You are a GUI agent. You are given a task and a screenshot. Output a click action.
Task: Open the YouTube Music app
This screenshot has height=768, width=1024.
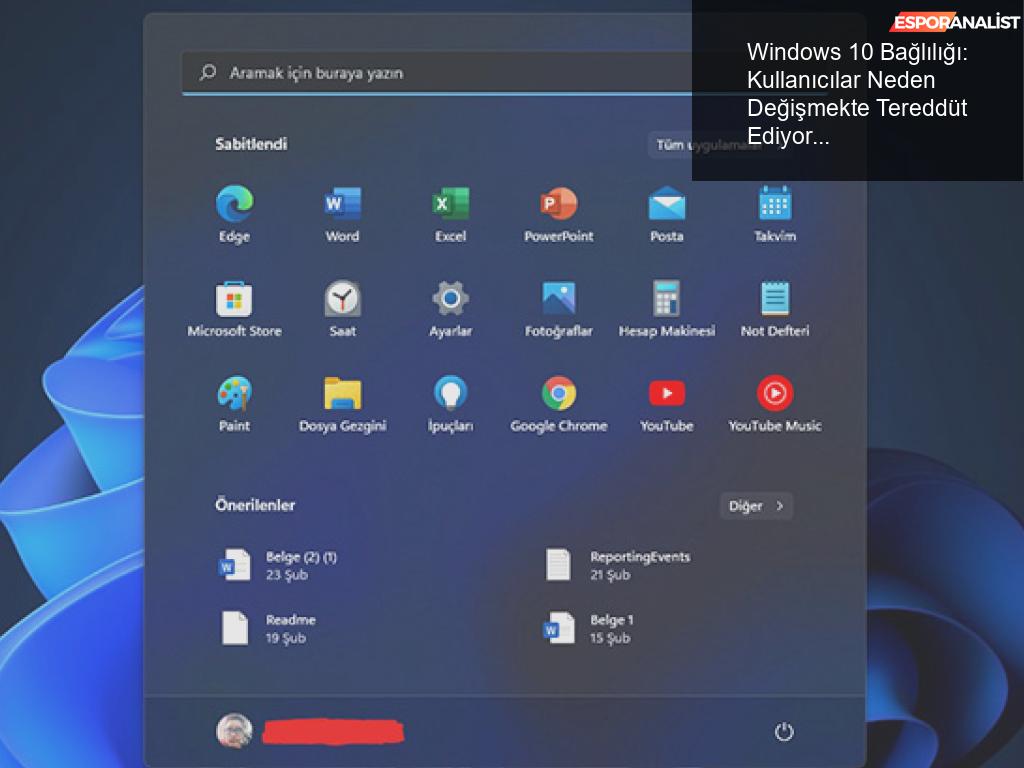(774, 394)
